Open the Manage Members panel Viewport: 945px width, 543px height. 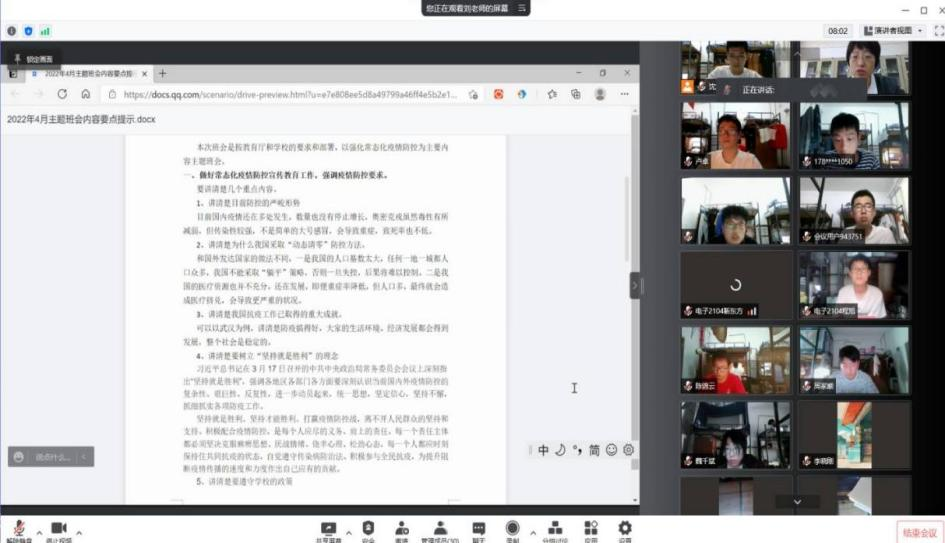coord(439,529)
